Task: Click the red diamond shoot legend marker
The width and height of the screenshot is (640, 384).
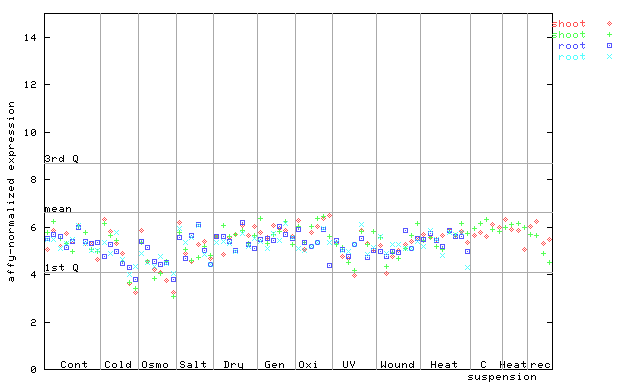Action: [x=609, y=24]
